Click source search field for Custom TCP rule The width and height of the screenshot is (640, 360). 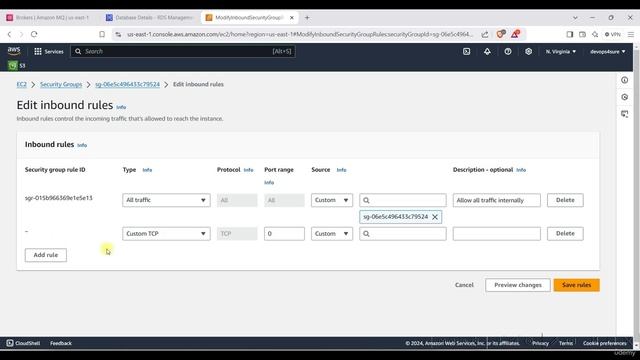click(403, 233)
